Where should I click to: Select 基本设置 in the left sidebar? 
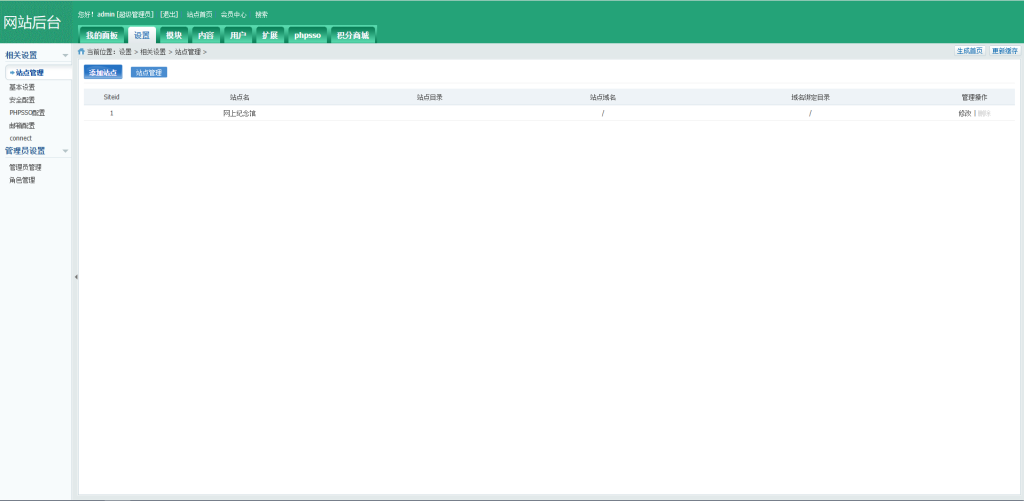[x=22, y=87]
